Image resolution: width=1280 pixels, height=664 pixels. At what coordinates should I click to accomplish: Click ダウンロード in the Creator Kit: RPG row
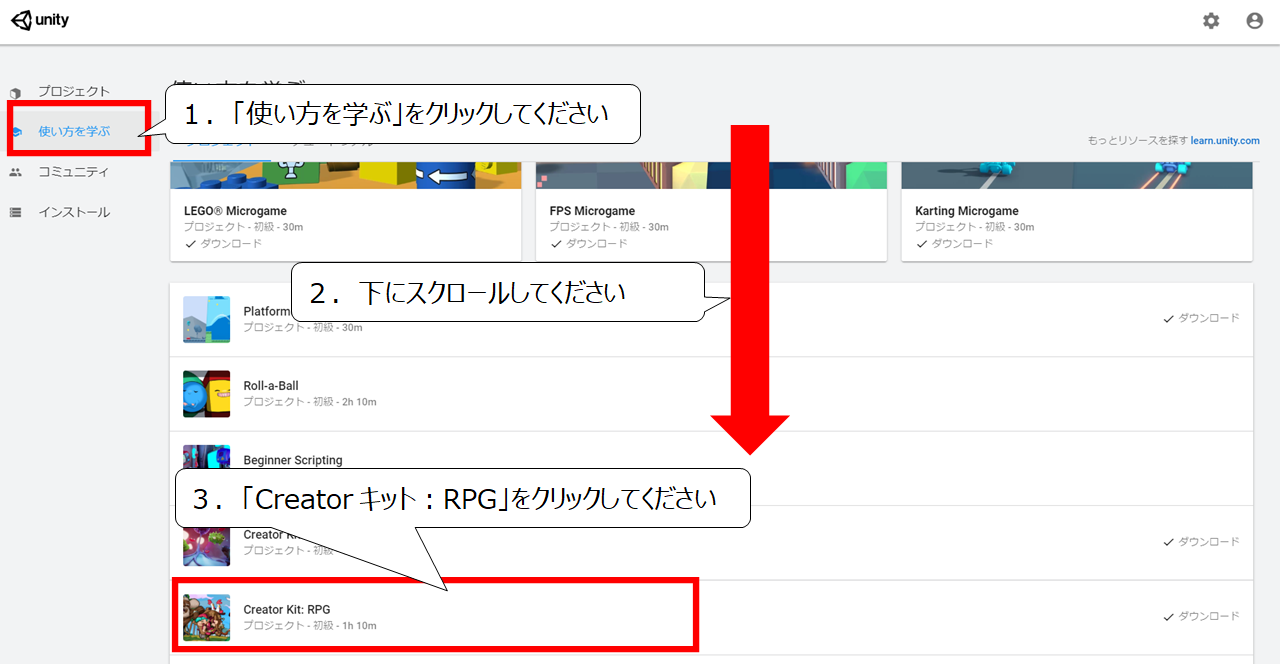1201,617
